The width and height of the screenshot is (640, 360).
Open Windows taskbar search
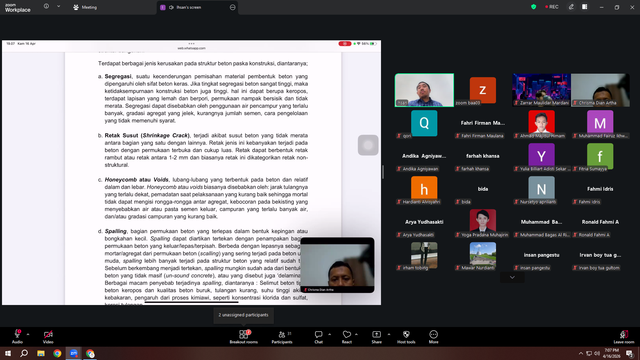click(24, 353)
